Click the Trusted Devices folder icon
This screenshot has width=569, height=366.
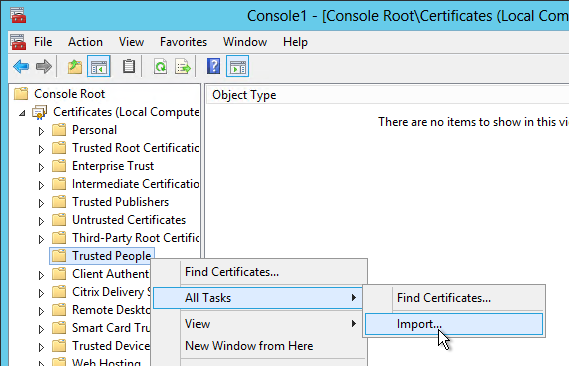[59, 346]
